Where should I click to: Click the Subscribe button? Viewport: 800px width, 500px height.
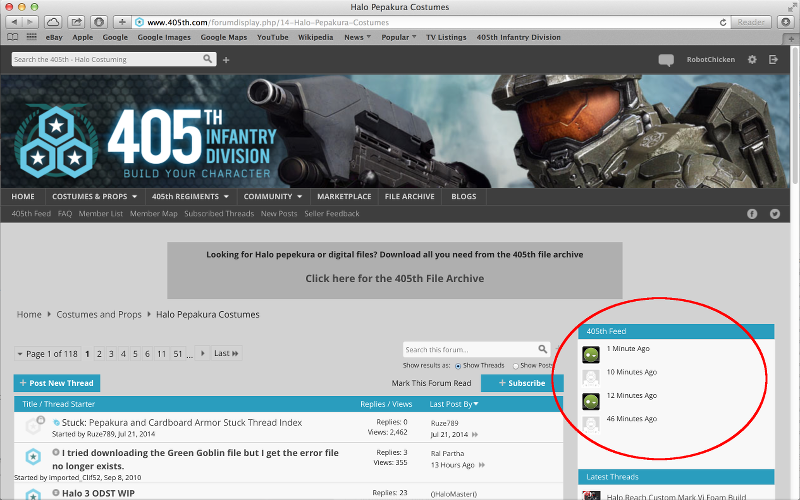(x=522, y=383)
